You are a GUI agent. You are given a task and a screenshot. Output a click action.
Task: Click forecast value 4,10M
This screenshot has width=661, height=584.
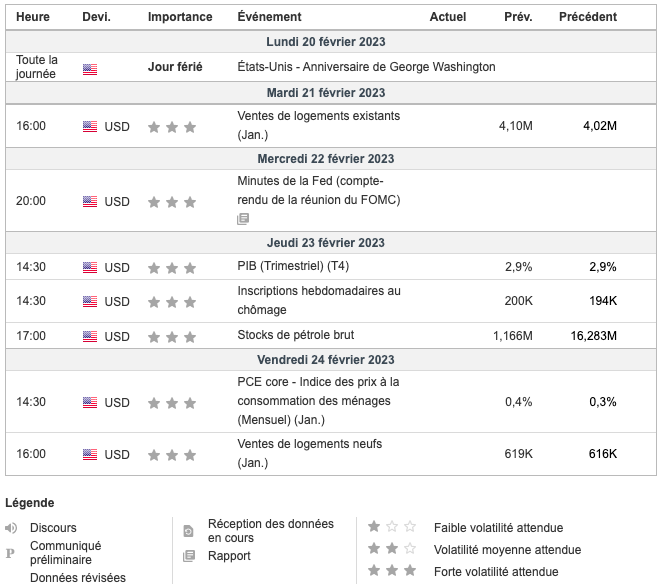516,126
